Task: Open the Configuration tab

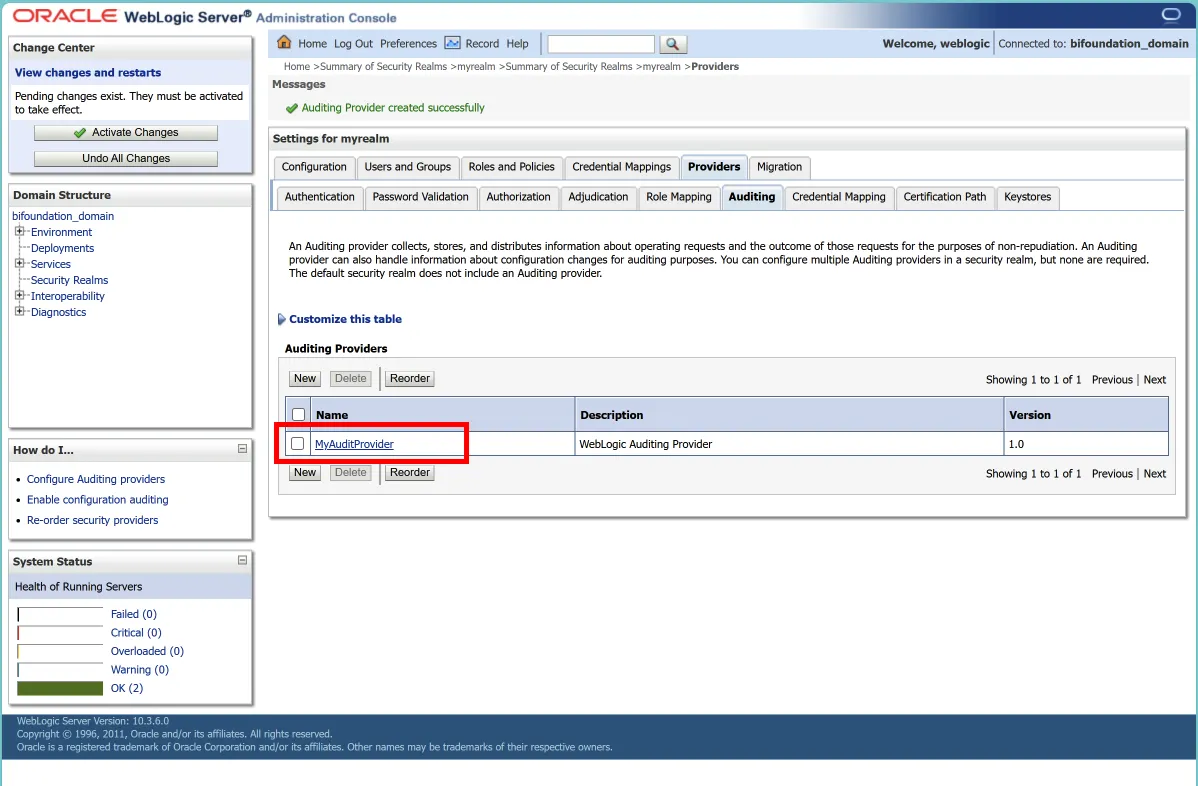Action: tap(314, 167)
